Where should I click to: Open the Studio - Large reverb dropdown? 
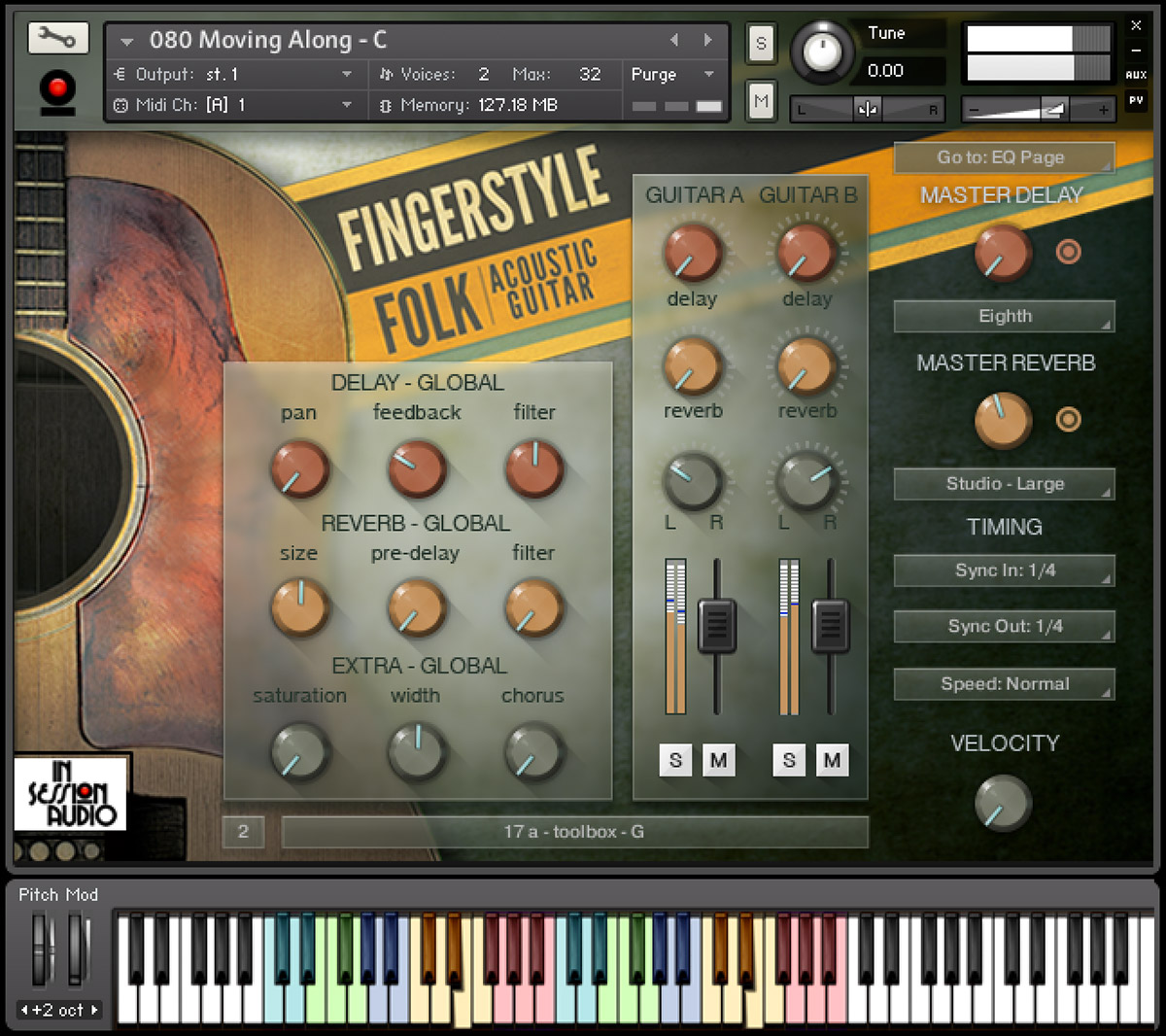1004,484
